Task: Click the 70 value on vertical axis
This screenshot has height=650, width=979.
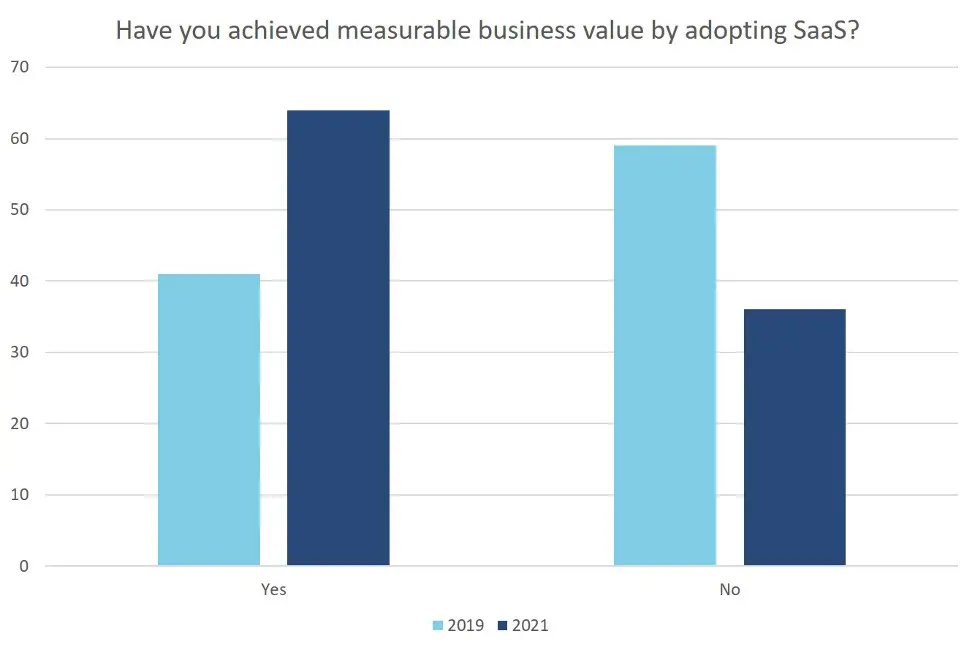Action: 20,67
